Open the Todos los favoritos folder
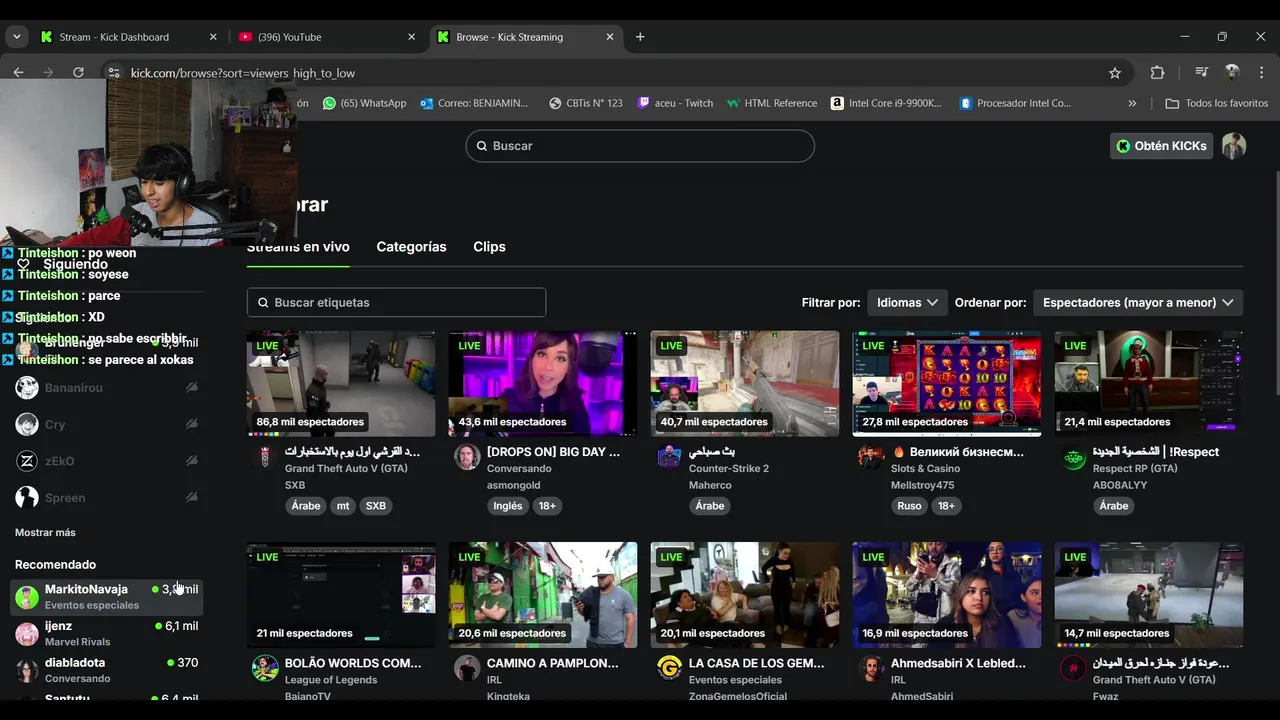 (1217, 103)
